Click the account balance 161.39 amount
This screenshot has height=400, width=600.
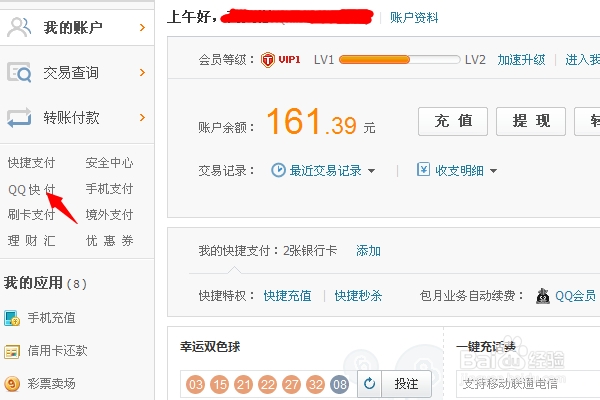311,122
